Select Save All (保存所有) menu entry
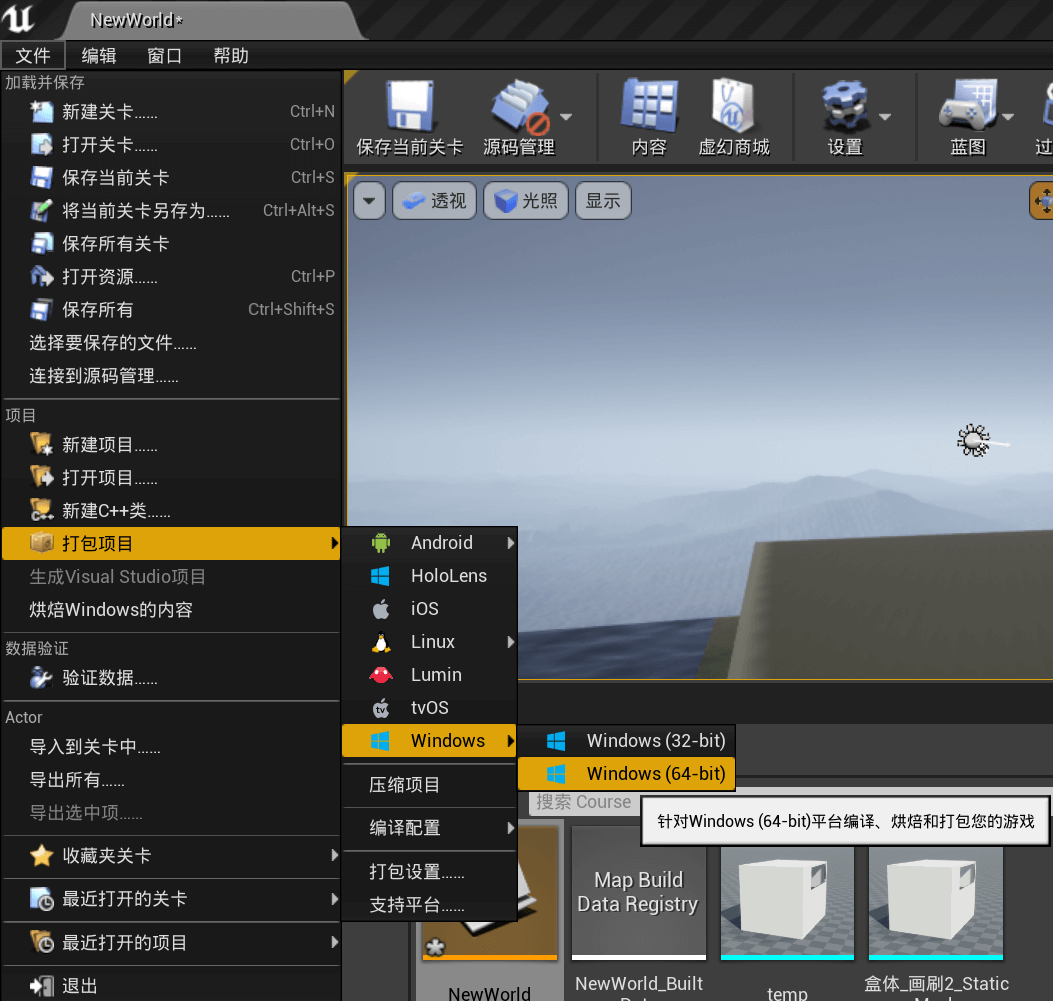This screenshot has height=1001, width=1053. click(171, 309)
